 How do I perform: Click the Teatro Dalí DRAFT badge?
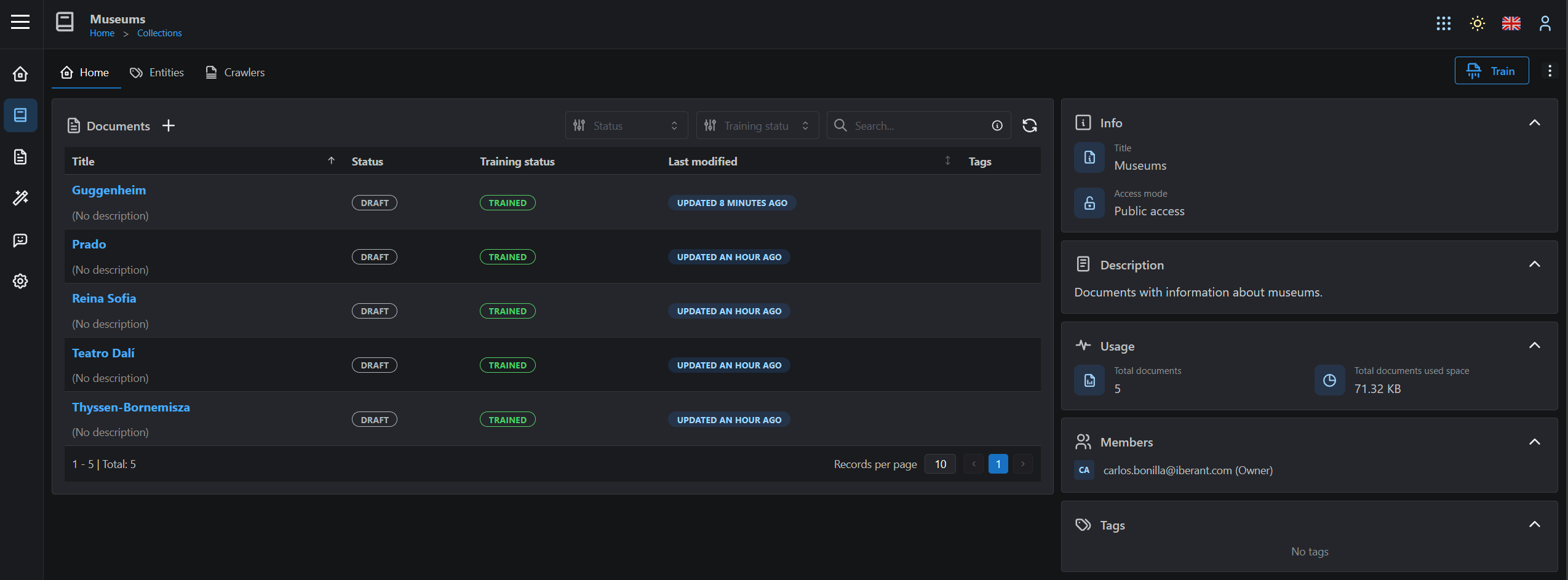pos(375,365)
